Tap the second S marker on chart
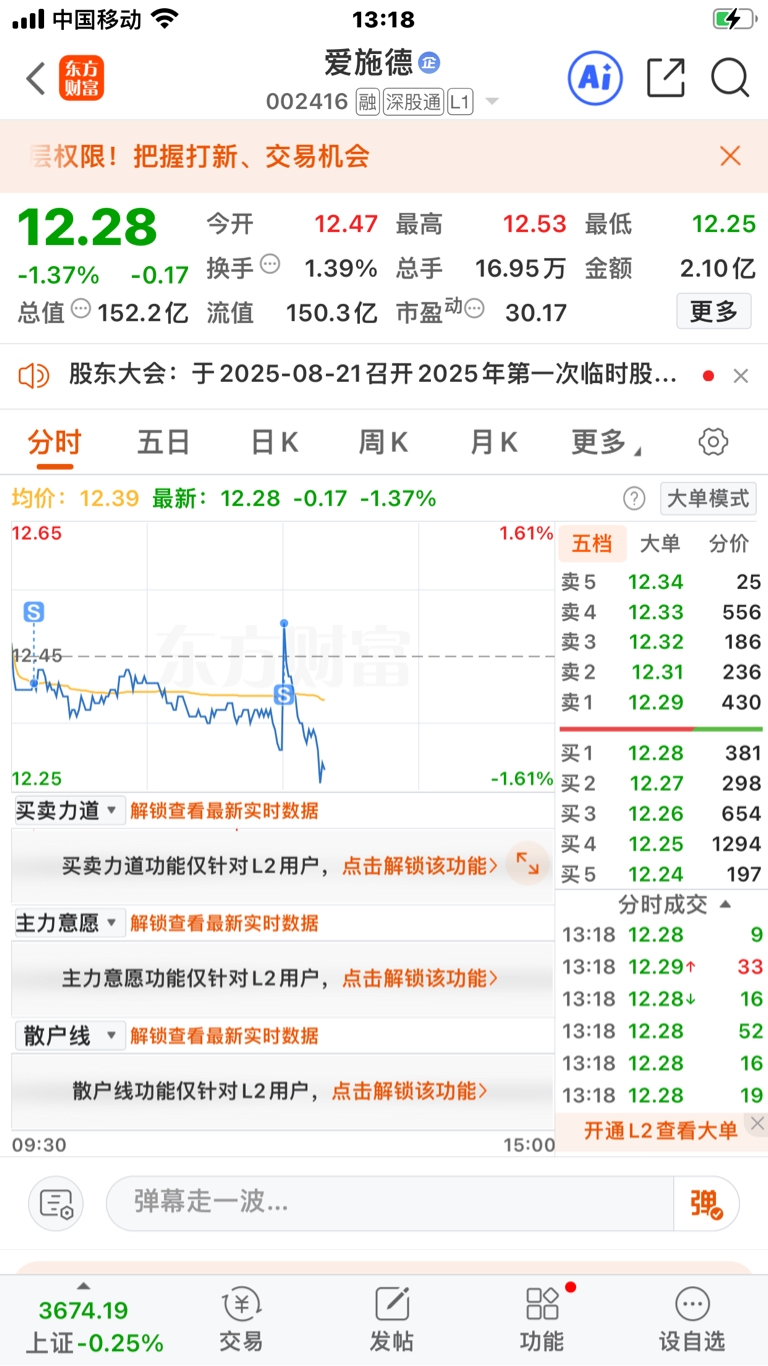This screenshot has height=1366, width=768. (x=285, y=694)
